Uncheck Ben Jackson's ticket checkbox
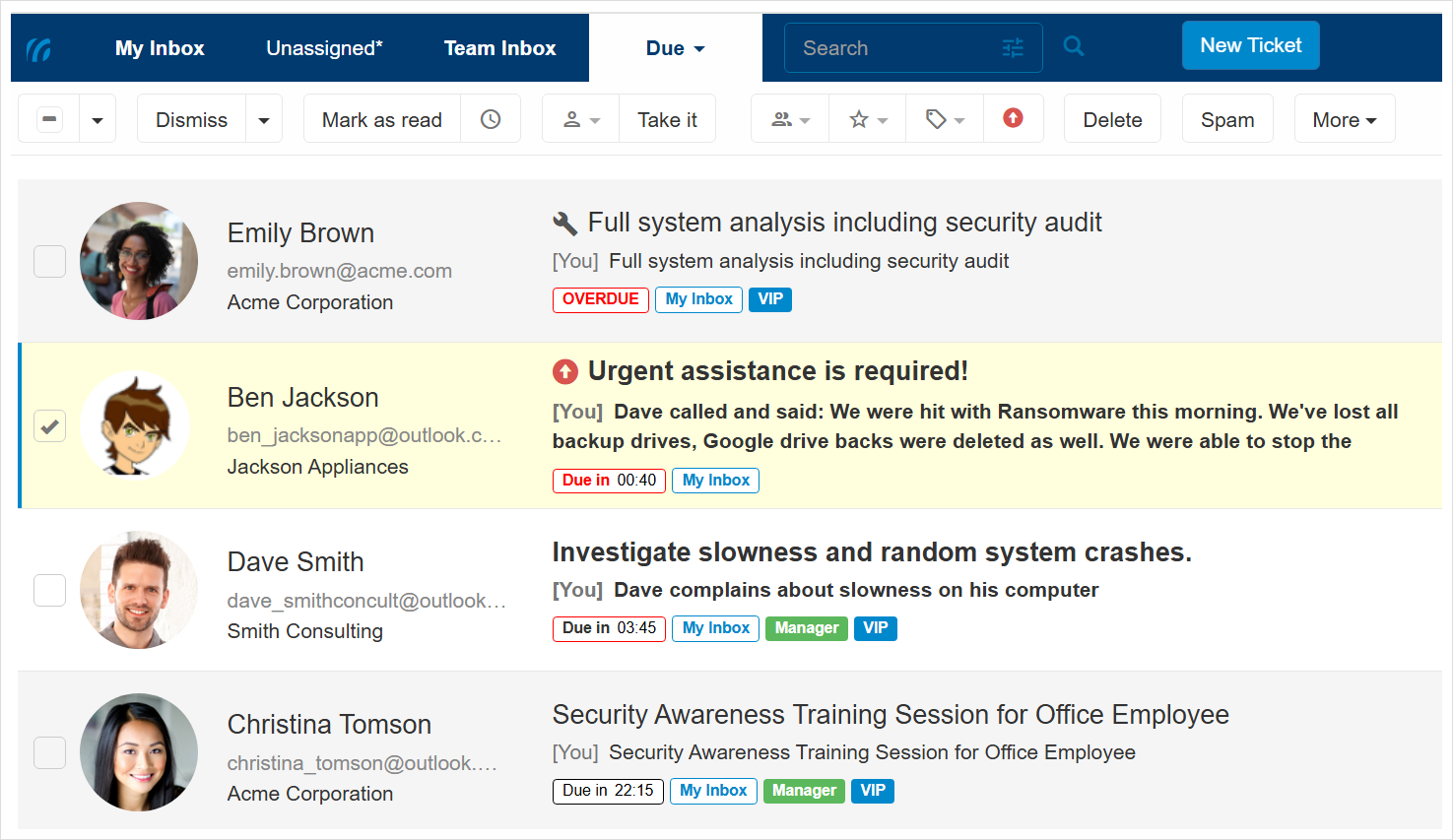 pyautogui.click(x=50, y=426)
